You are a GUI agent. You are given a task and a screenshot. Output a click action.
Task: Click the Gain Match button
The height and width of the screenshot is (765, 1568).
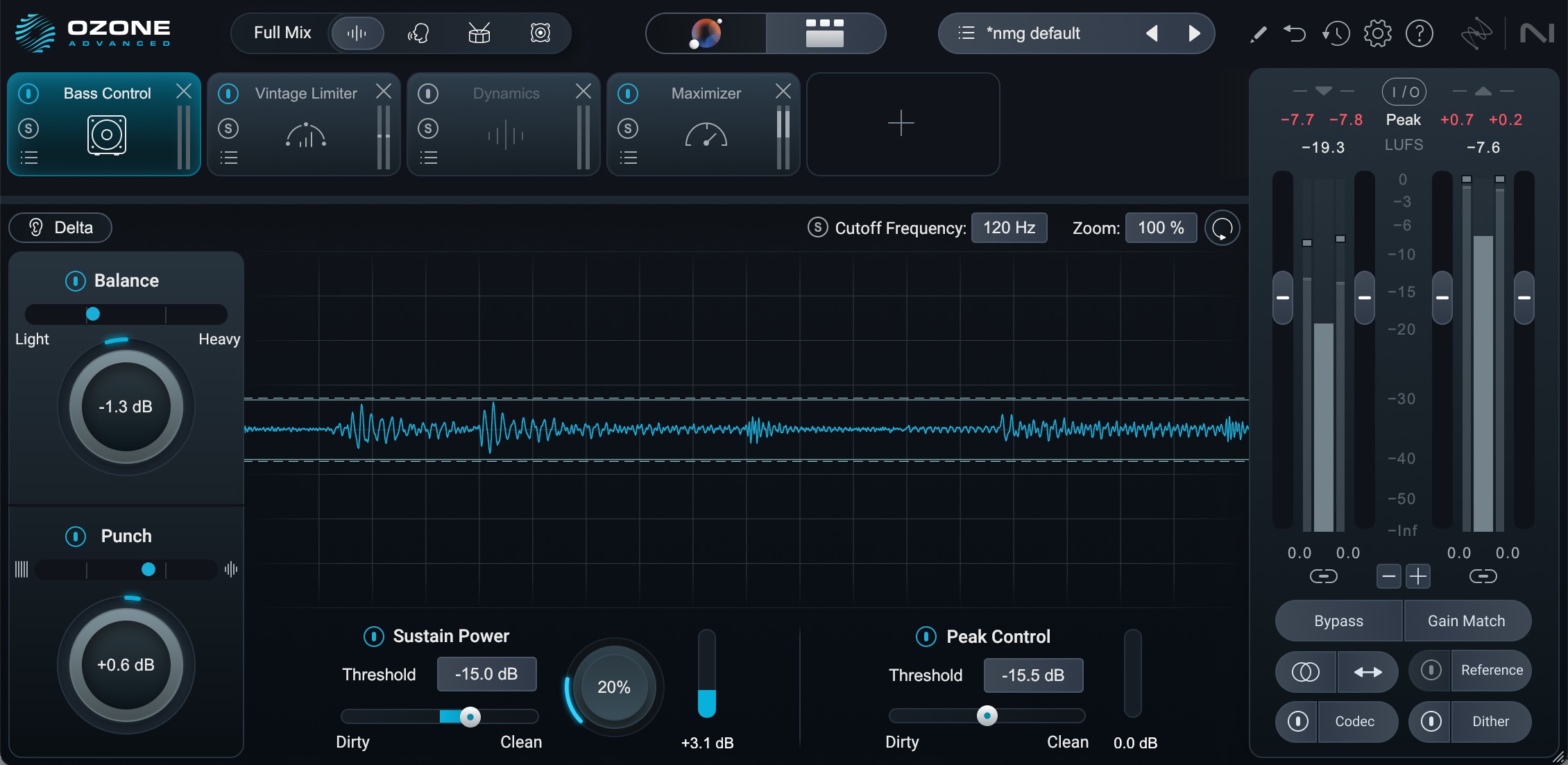click(1467, 621)
